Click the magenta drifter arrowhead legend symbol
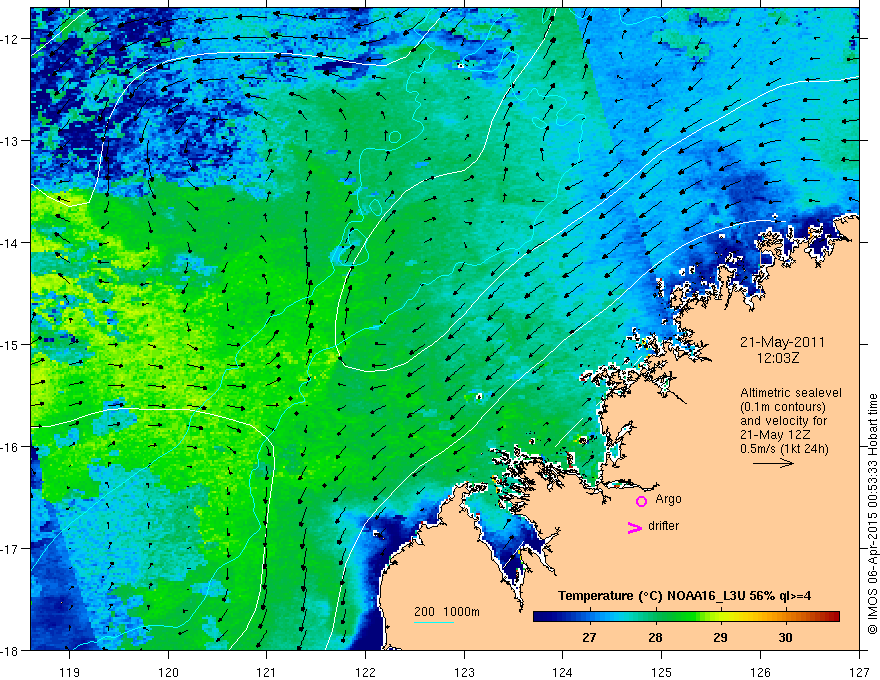The image size is (880, 680). 634,527
